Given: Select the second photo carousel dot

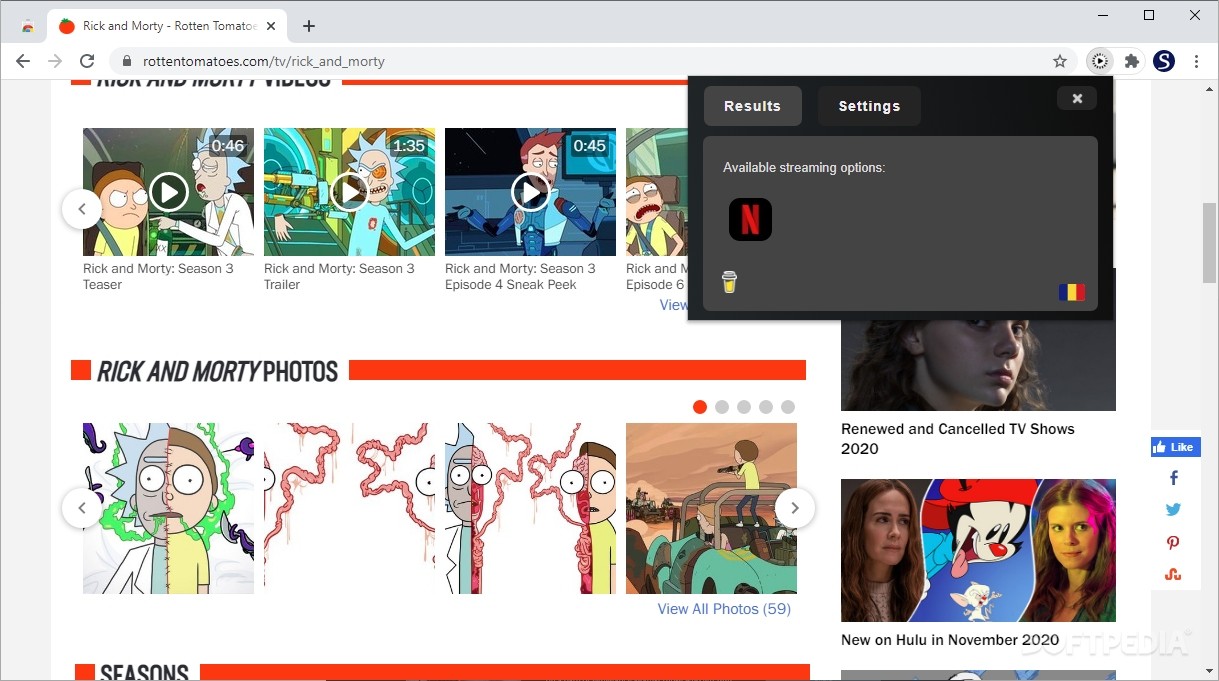Looking at the screenshot, I should (722, 407).
